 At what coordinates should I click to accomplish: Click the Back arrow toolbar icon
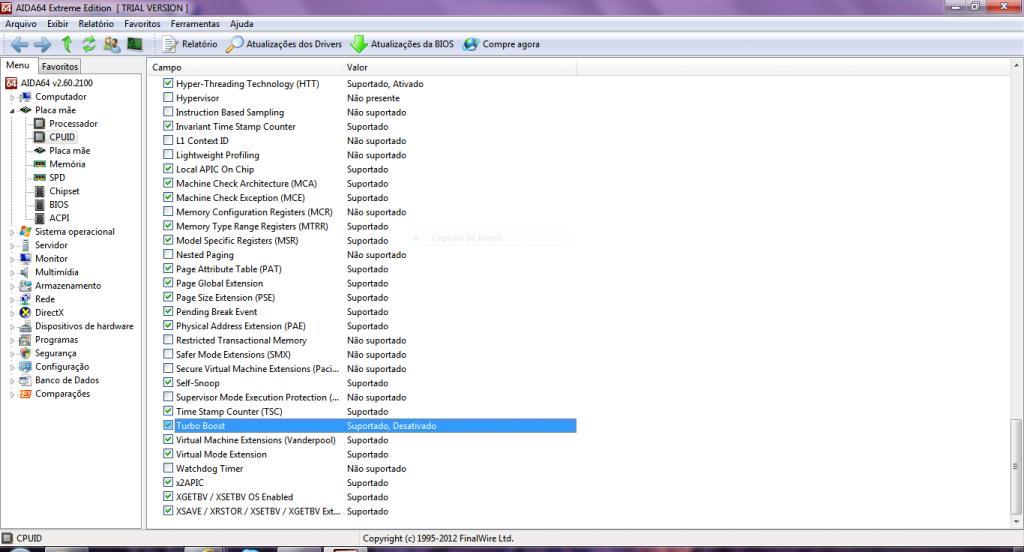click(20, 44)
